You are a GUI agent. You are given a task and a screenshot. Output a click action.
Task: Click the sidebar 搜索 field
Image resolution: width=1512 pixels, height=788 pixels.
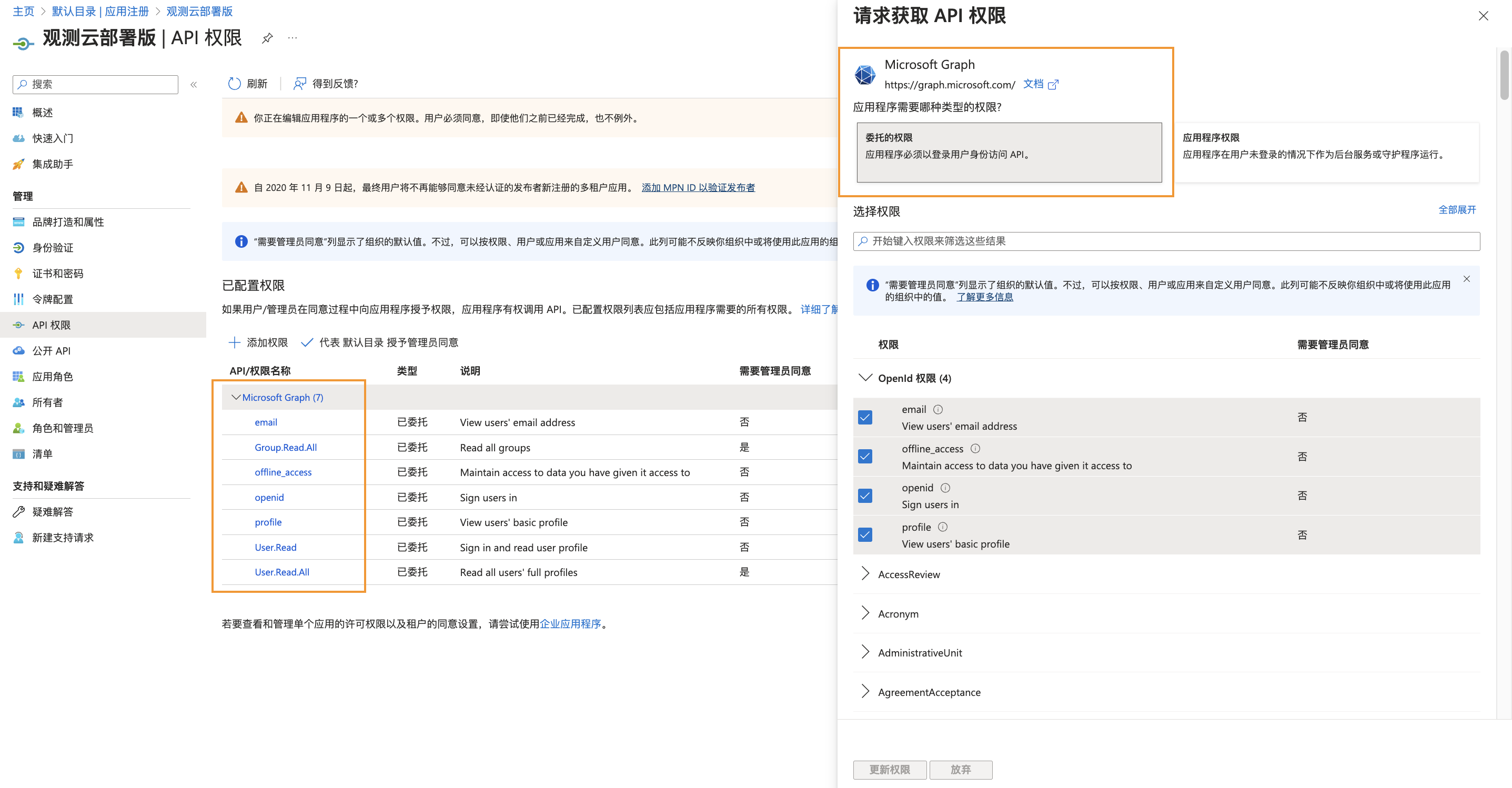coord(95,85)
